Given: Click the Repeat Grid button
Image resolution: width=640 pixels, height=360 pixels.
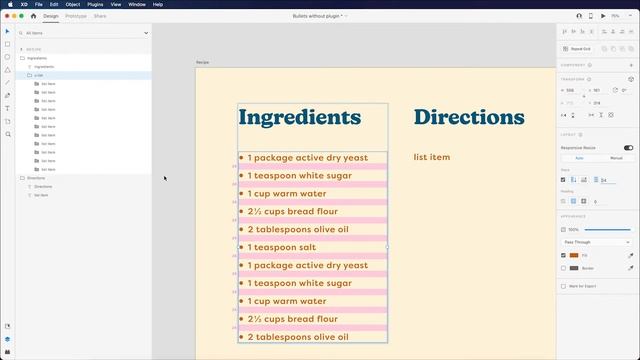Looking at the screenshot, I should tap(577, 49).
